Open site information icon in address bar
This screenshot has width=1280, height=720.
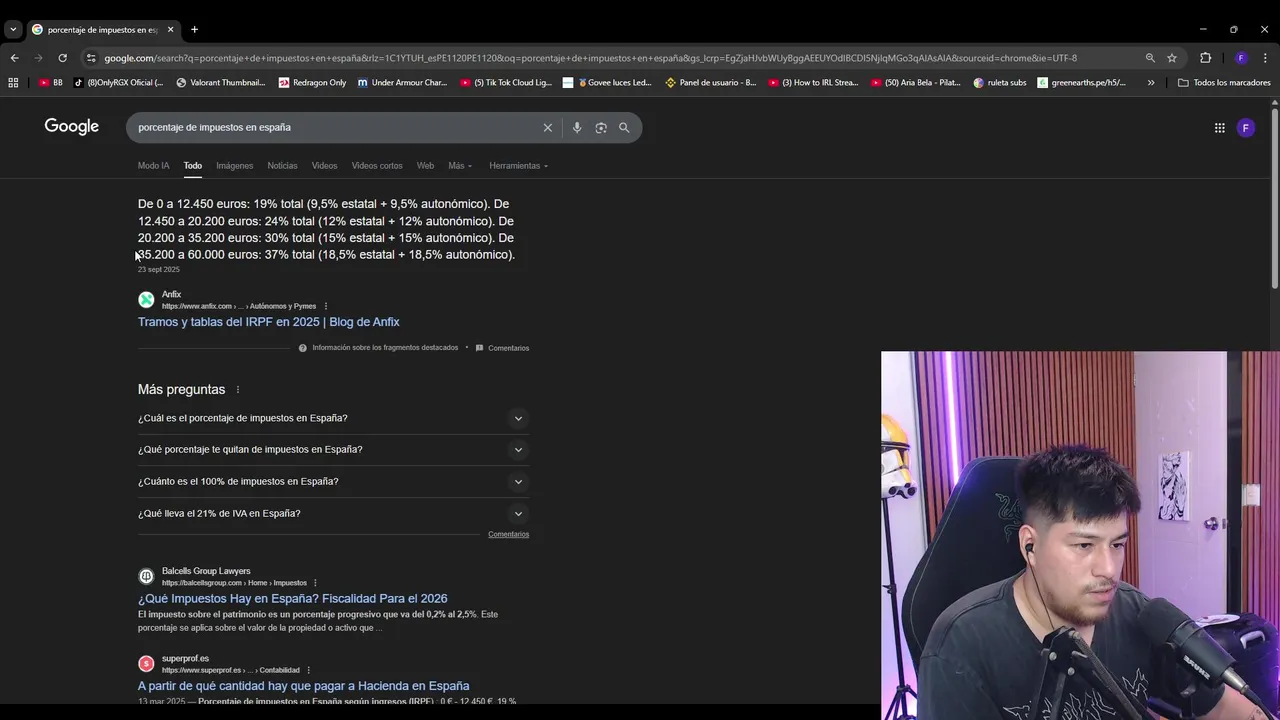(91, 58)
